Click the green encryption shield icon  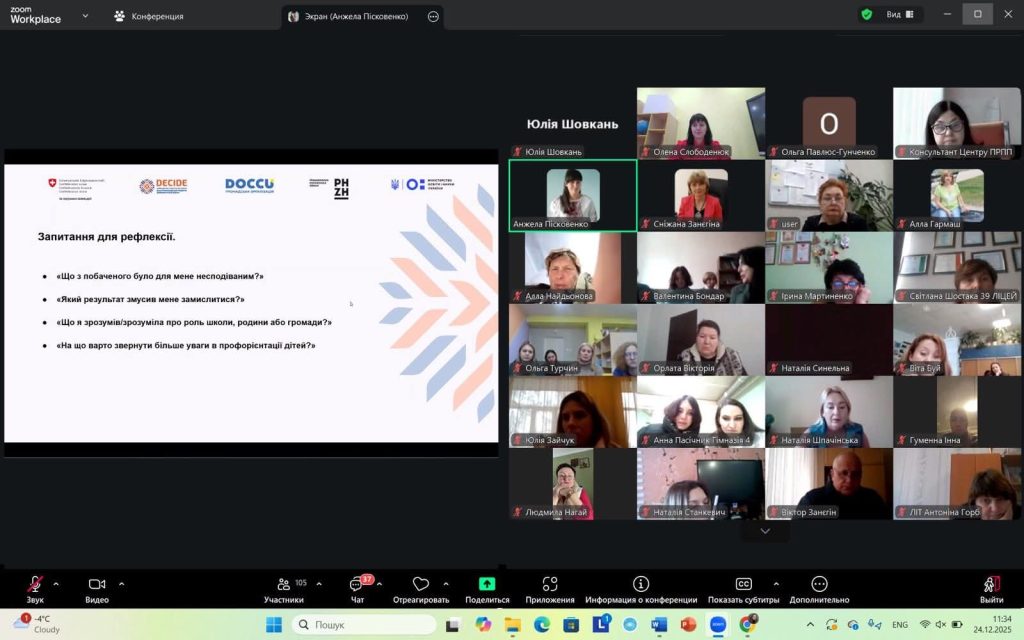[x=867, y=14]
